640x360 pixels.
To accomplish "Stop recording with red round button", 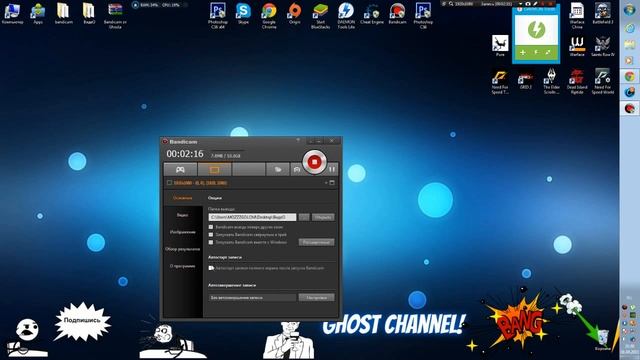I will pyautogui.click(x=314, y=162).
